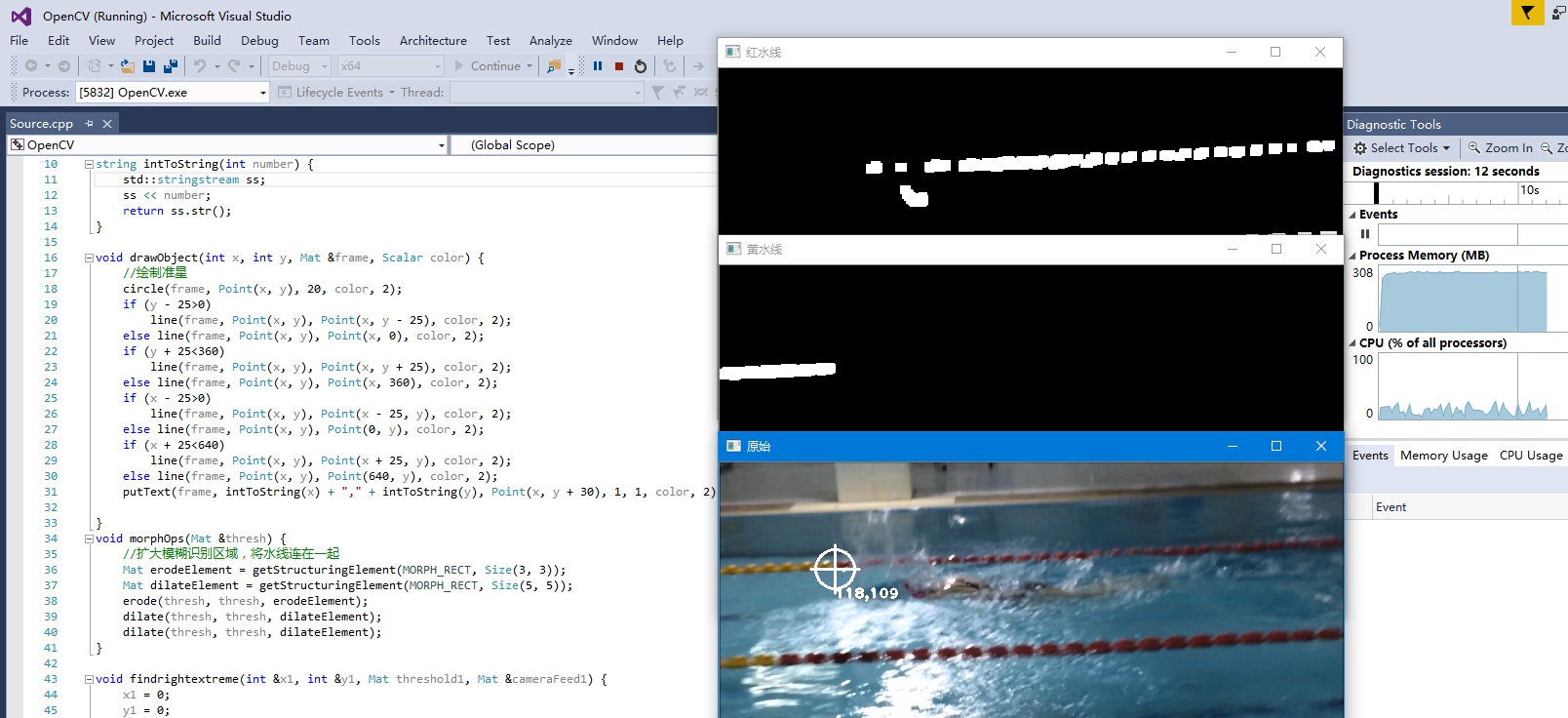This screenshot has width=1568, height=718.
Task: Click the Save All icon
Action: click(x=171, y=66)
